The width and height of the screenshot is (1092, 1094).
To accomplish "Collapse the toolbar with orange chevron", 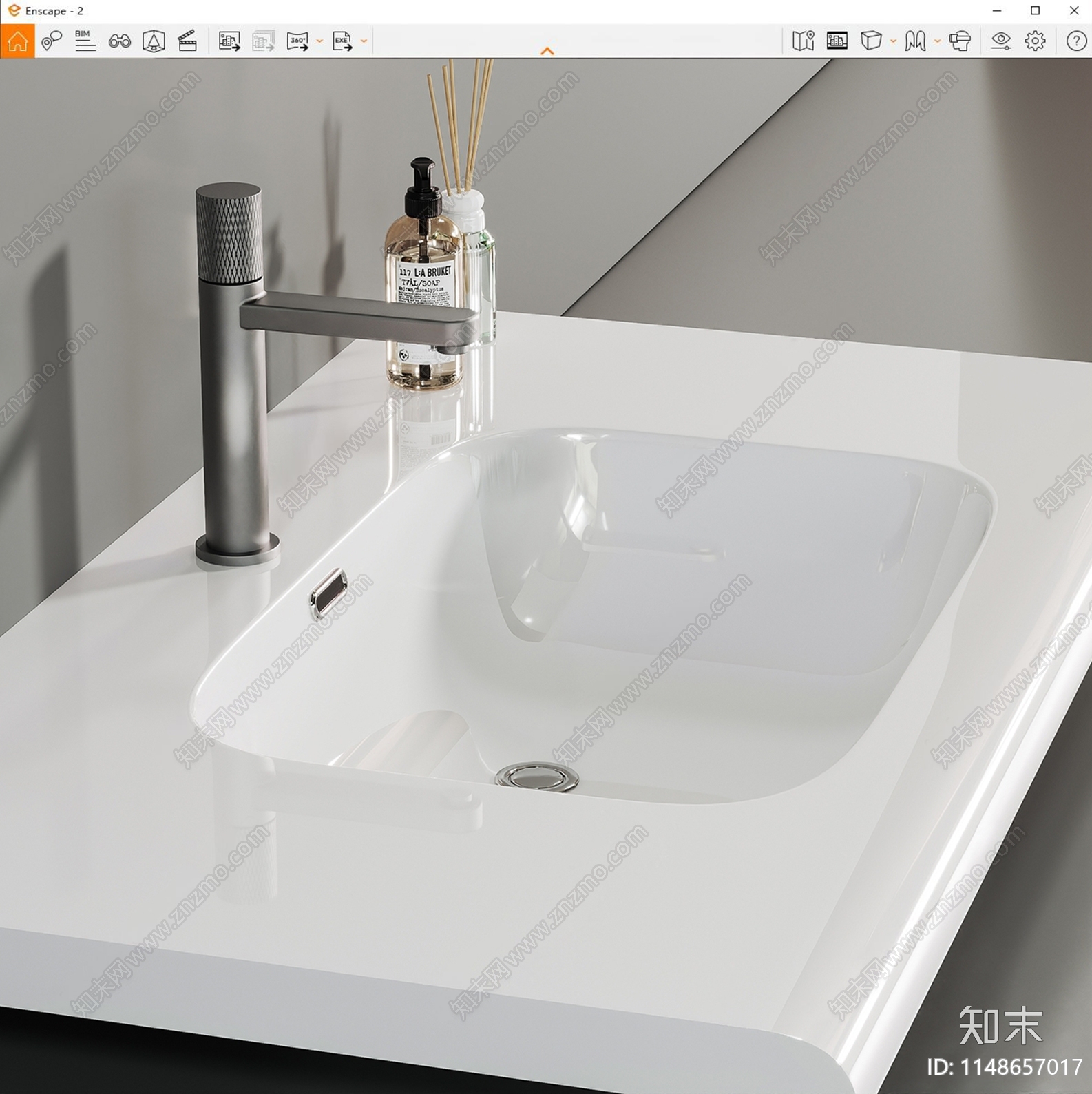I will click(547, 51).
